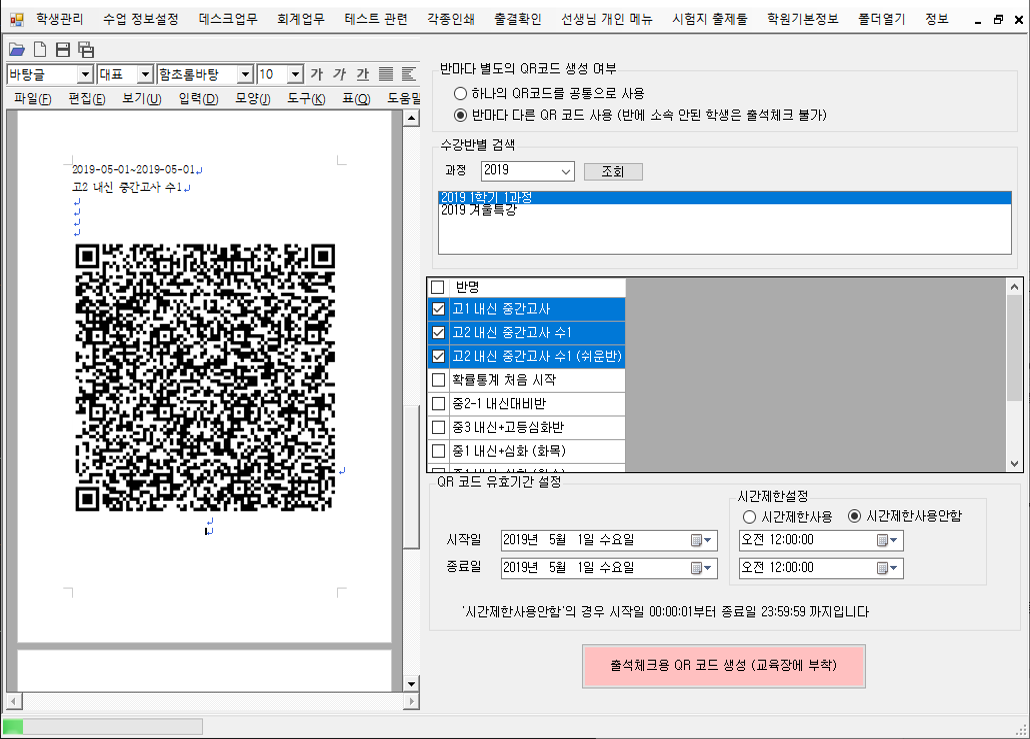Screen dimensions: 1030x739
Task: Check 확률통계 처음 시작 checkbox
Action: [x=438, y=380]
